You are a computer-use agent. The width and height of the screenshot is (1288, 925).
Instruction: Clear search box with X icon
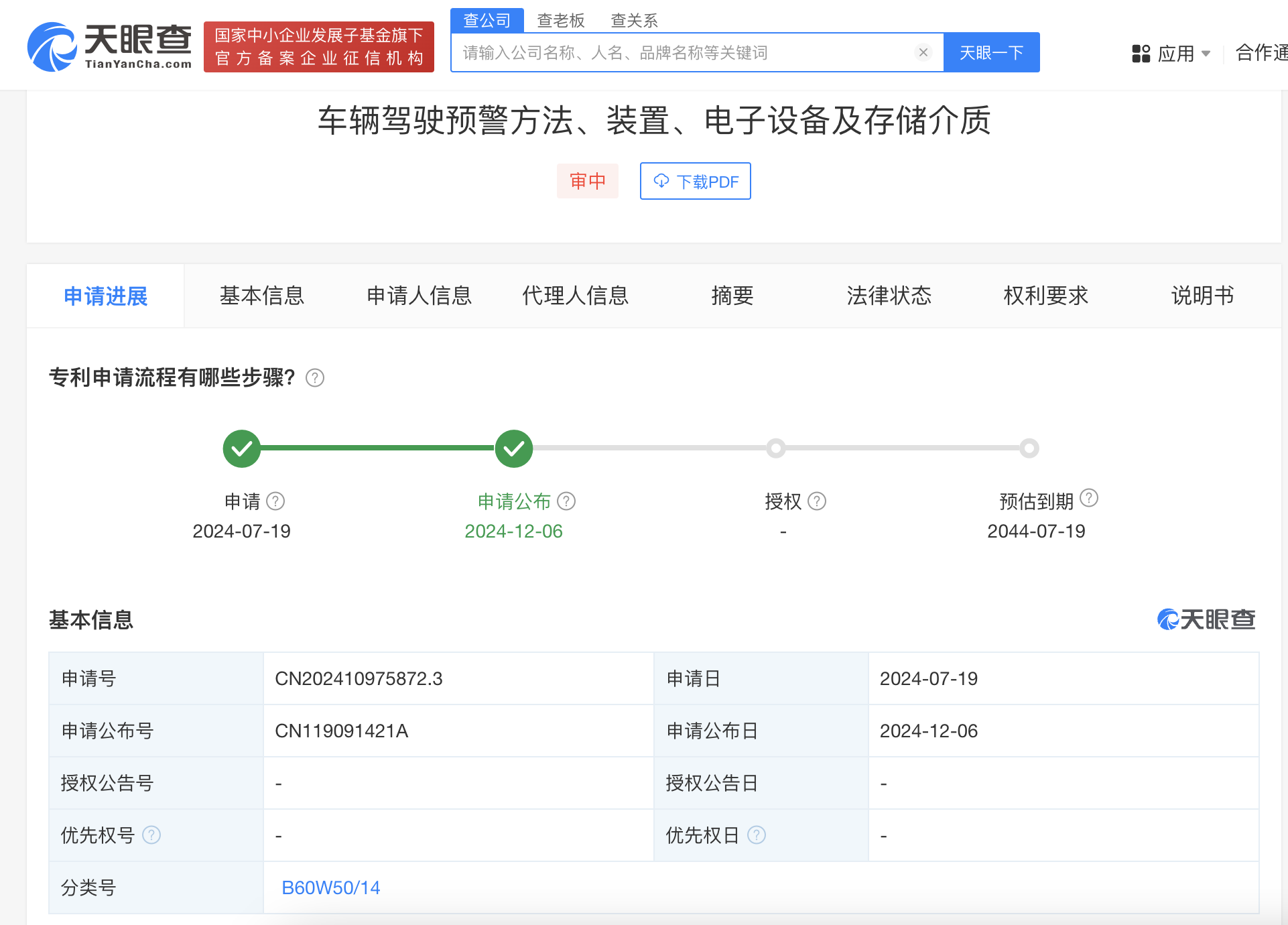pyautogui.click(x=923, y=52)
